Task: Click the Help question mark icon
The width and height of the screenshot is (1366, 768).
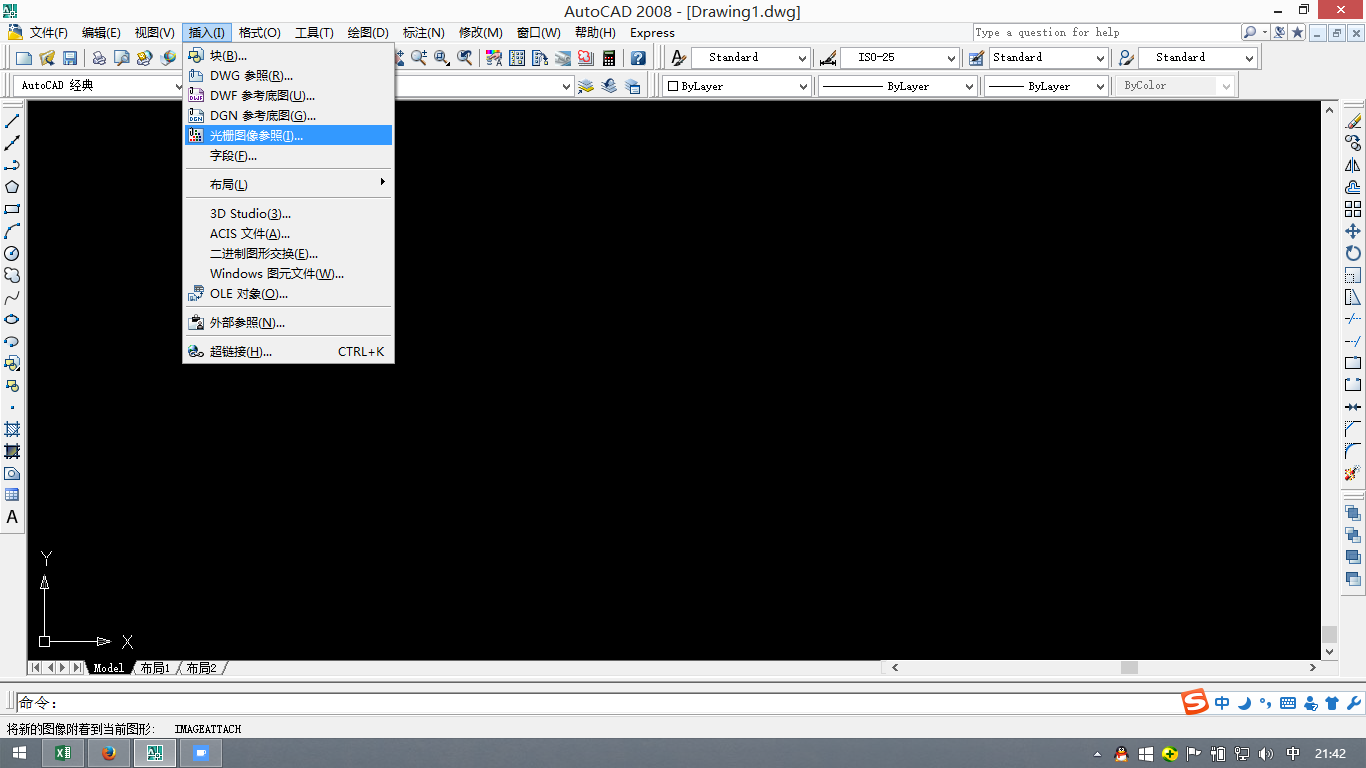Action: coord(638,58)
